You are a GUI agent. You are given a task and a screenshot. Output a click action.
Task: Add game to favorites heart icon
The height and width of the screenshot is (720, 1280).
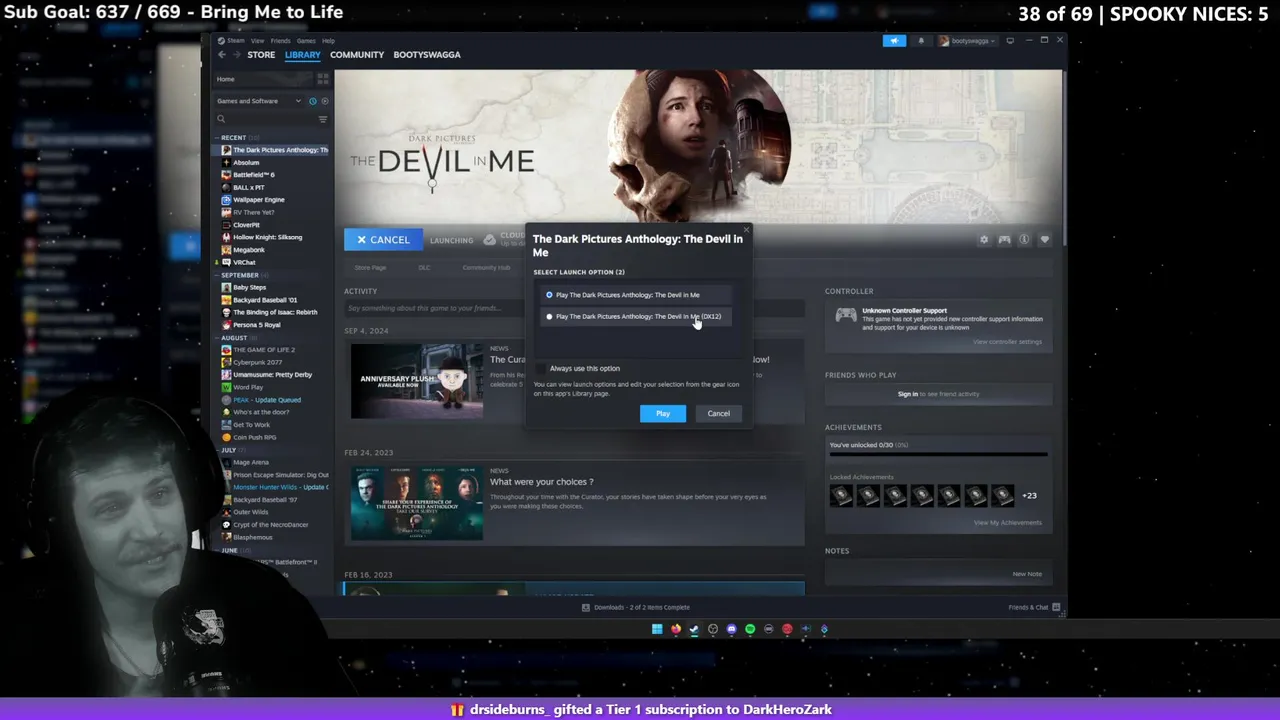coord(1044,240)
